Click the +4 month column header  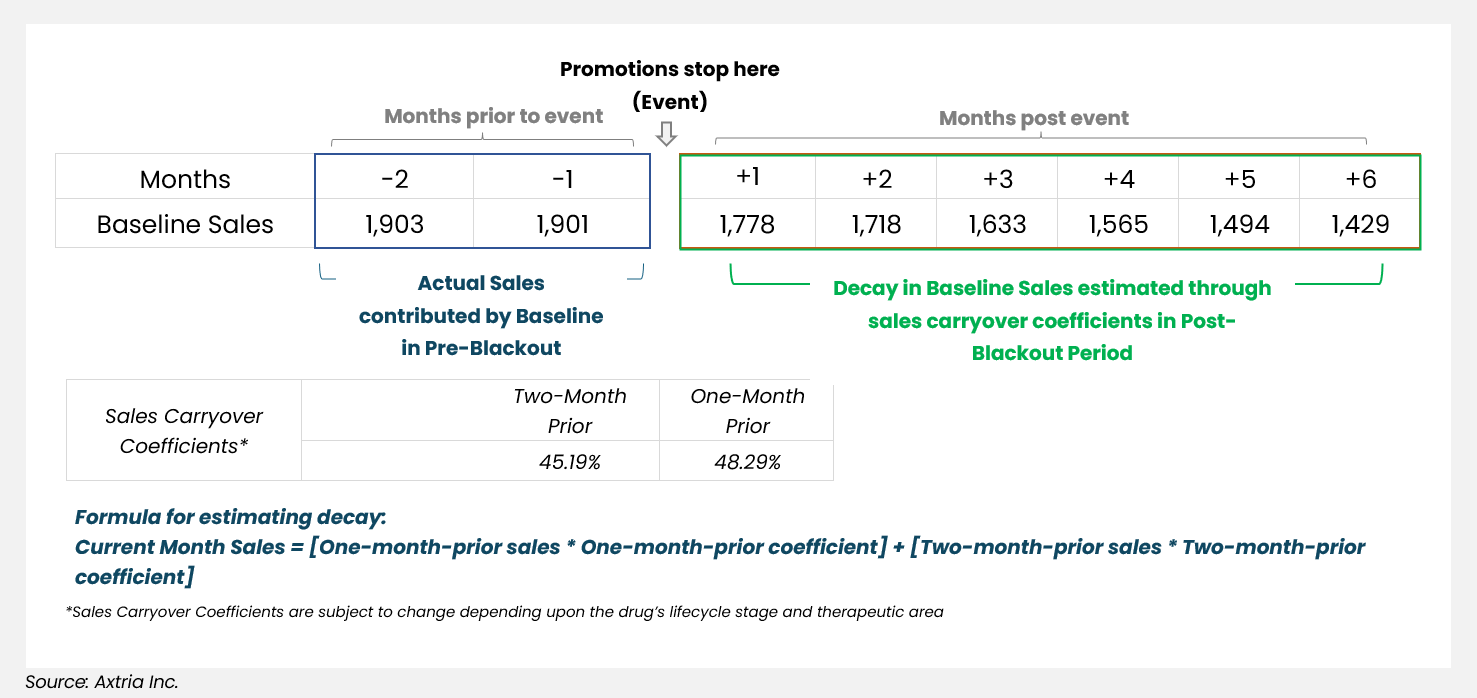coord(1118,179)
